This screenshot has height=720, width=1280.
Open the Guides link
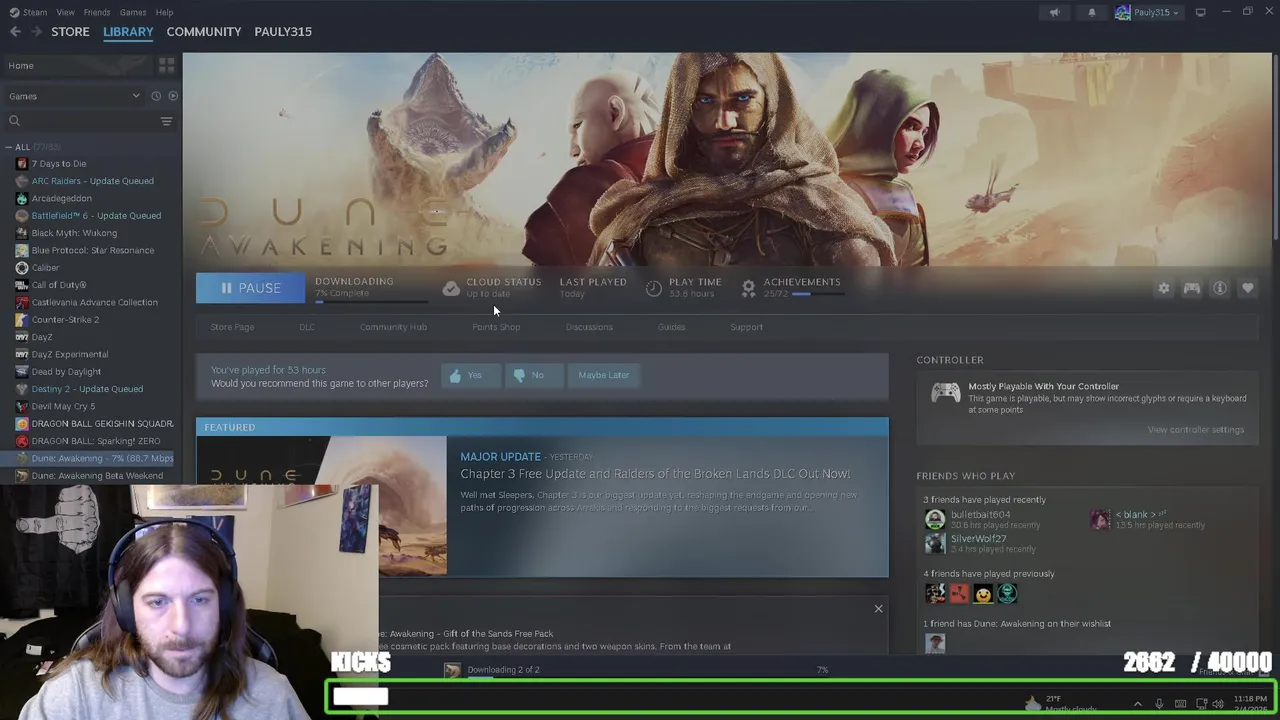click(671, 327)
